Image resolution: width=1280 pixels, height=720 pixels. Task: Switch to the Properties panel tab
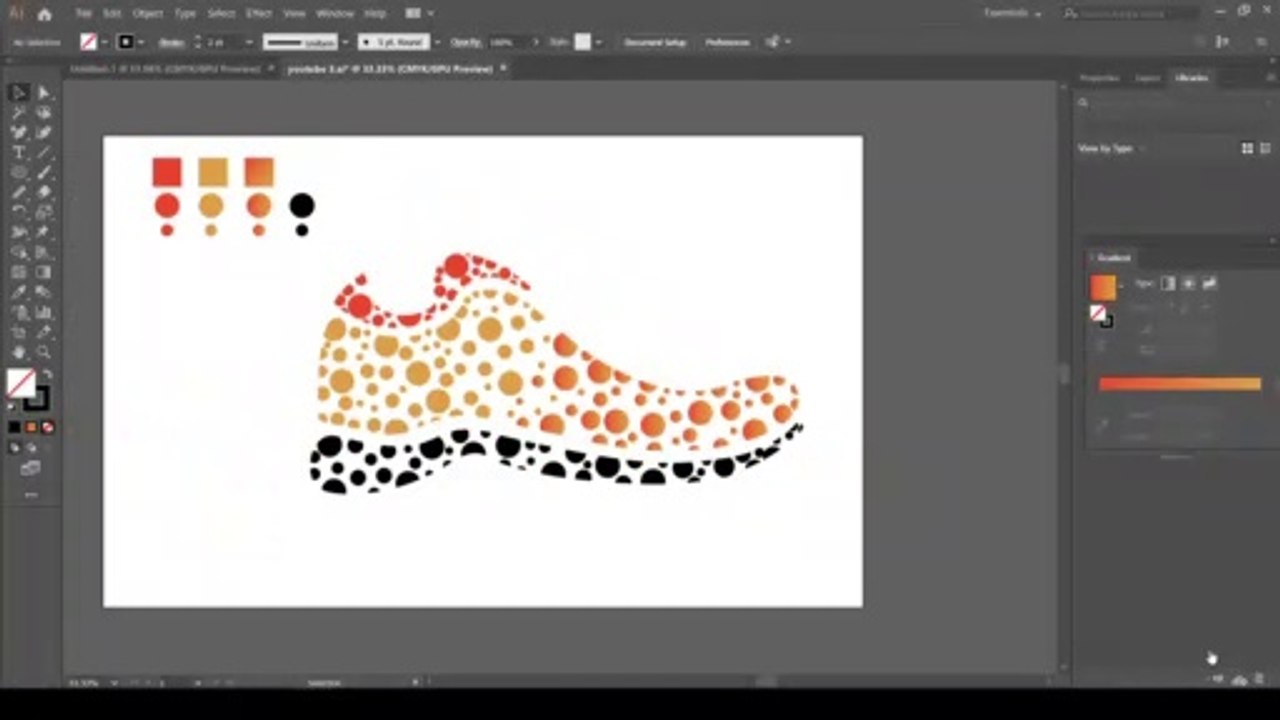pyautogui.click(x=1099, y=78)
